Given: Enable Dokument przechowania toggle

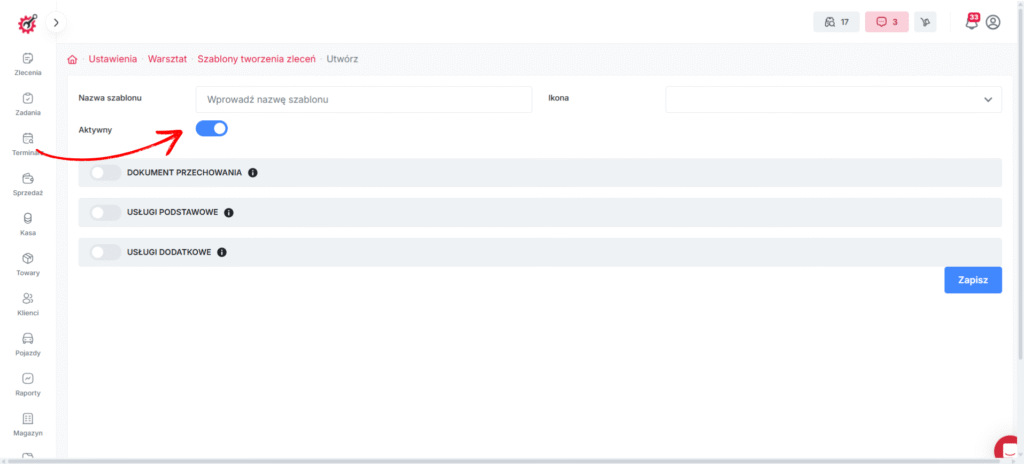Looking at the screenshot, I should (x=105, y=172).
